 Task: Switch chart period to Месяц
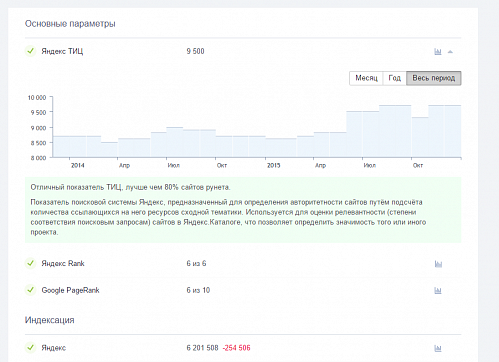pyautogui.click(x=366, y=78)
